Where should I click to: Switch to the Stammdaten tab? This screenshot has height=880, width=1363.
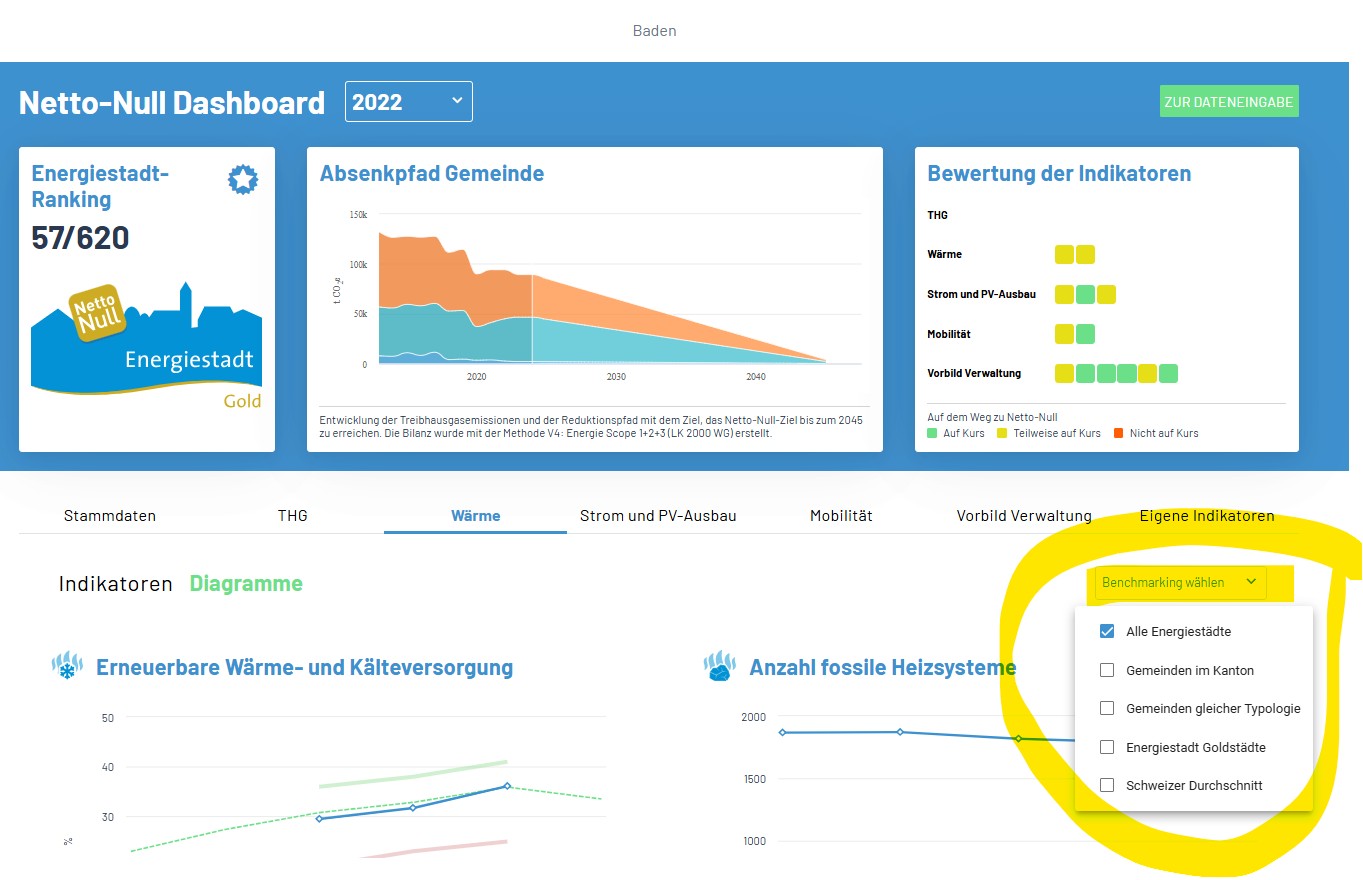click(x=110, y=516)
